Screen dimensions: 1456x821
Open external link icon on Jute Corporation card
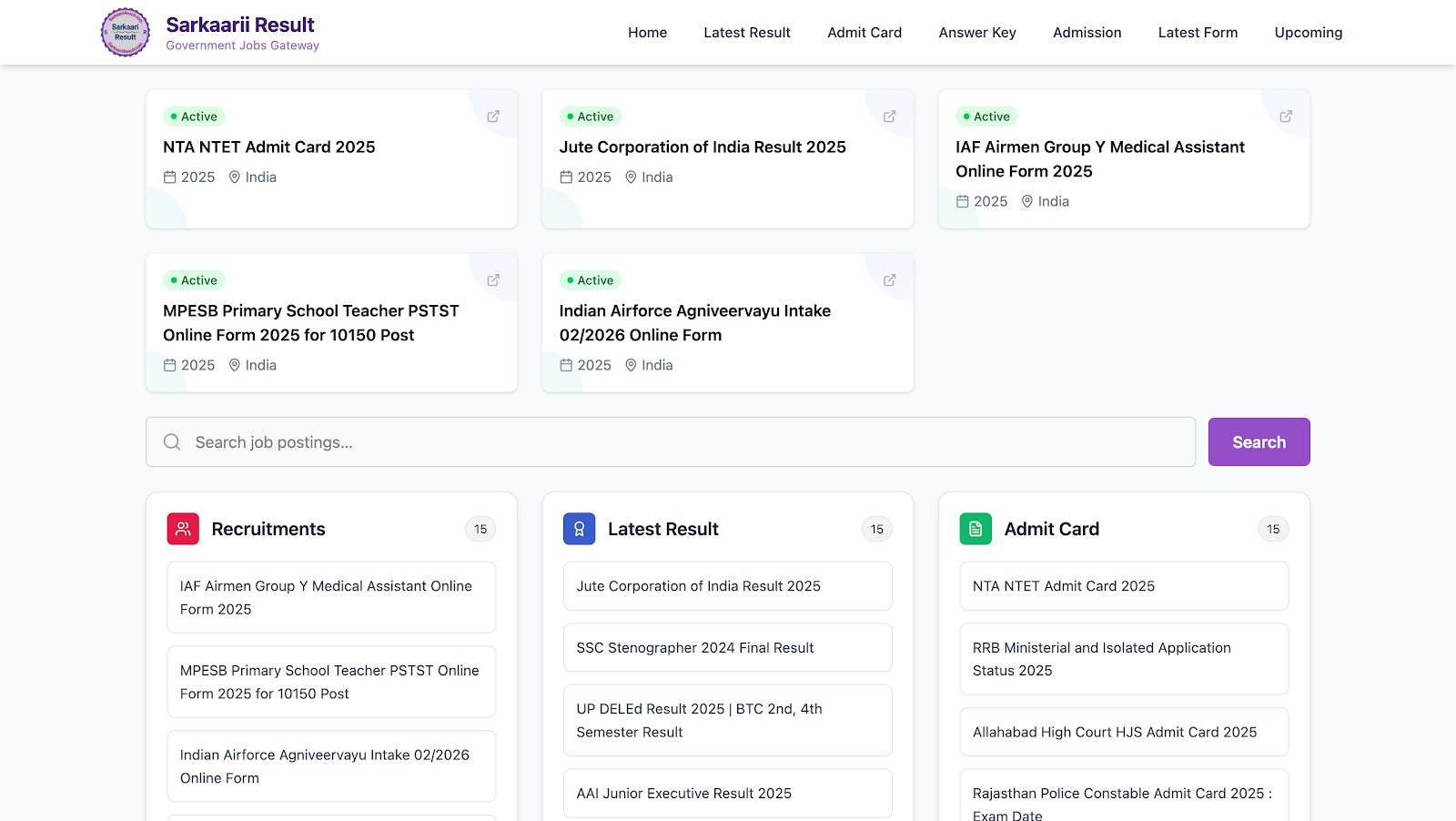pos(890,117)
